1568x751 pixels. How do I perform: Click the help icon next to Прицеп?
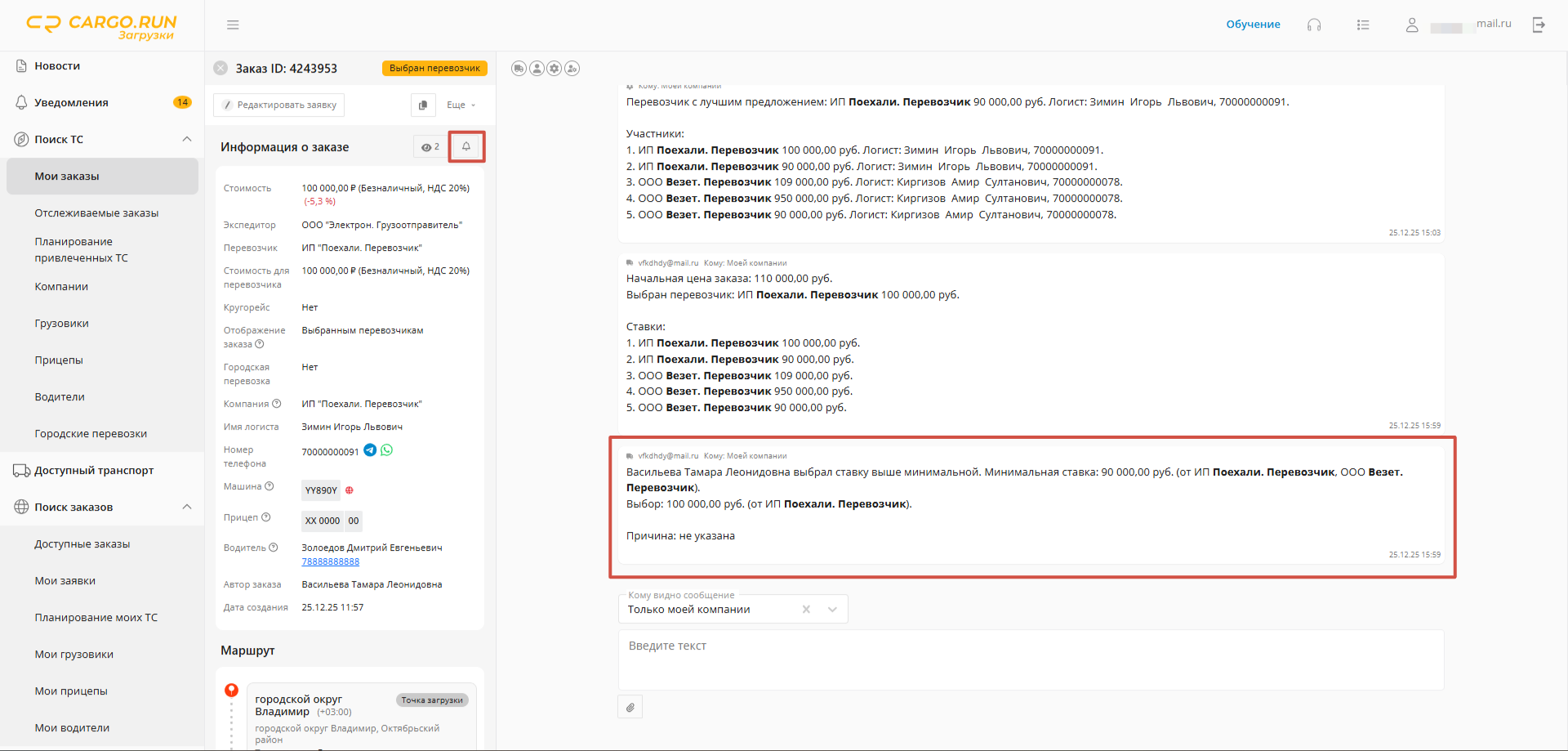coord(265,517)
